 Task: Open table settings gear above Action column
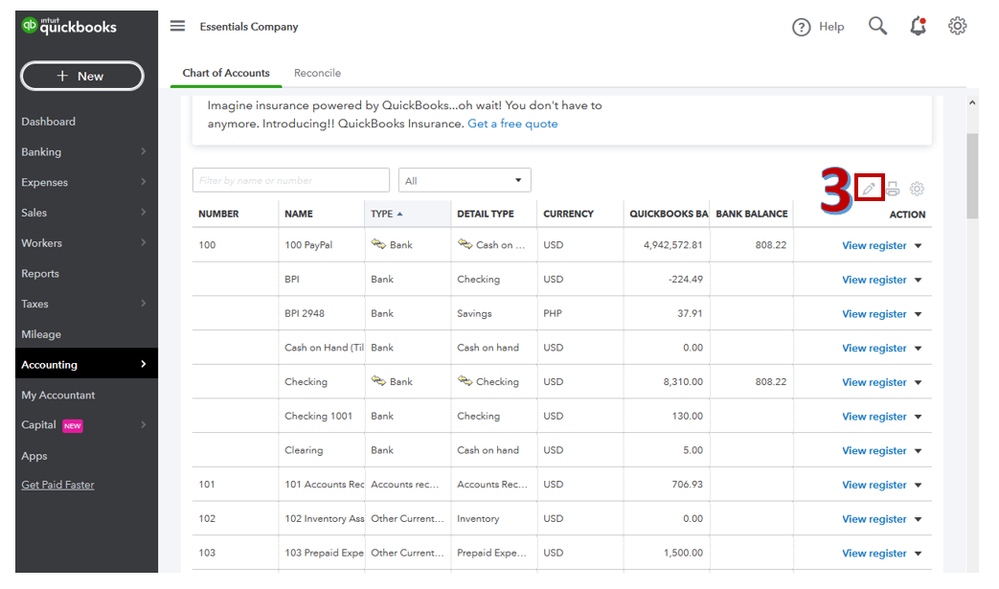(917, 189)
